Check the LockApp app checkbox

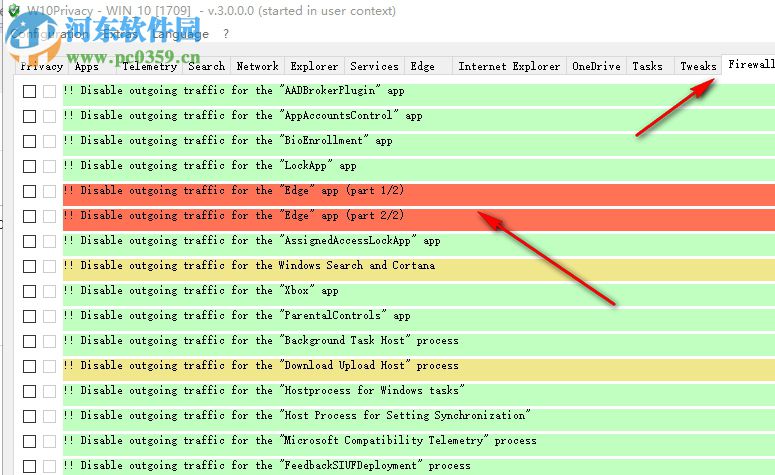(x=29, y=166)
